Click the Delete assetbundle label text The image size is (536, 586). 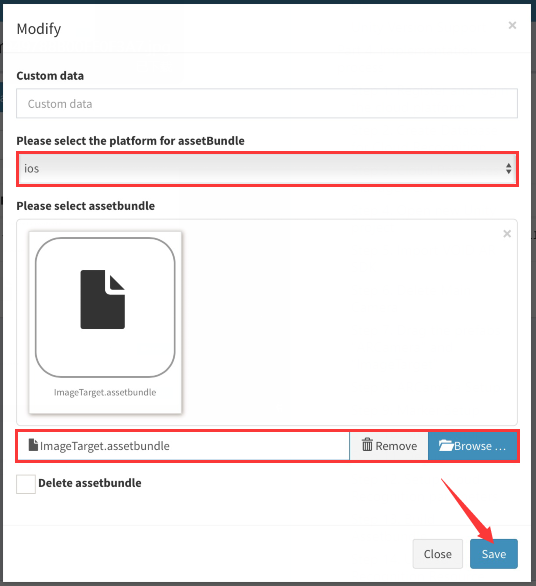(90, 483)
